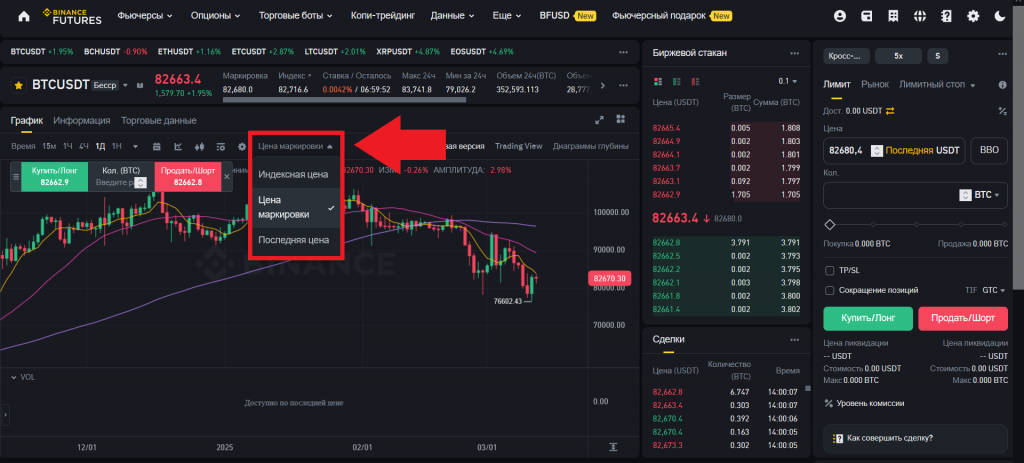Expand the chart to fullscreen

[x=600, y=120]
